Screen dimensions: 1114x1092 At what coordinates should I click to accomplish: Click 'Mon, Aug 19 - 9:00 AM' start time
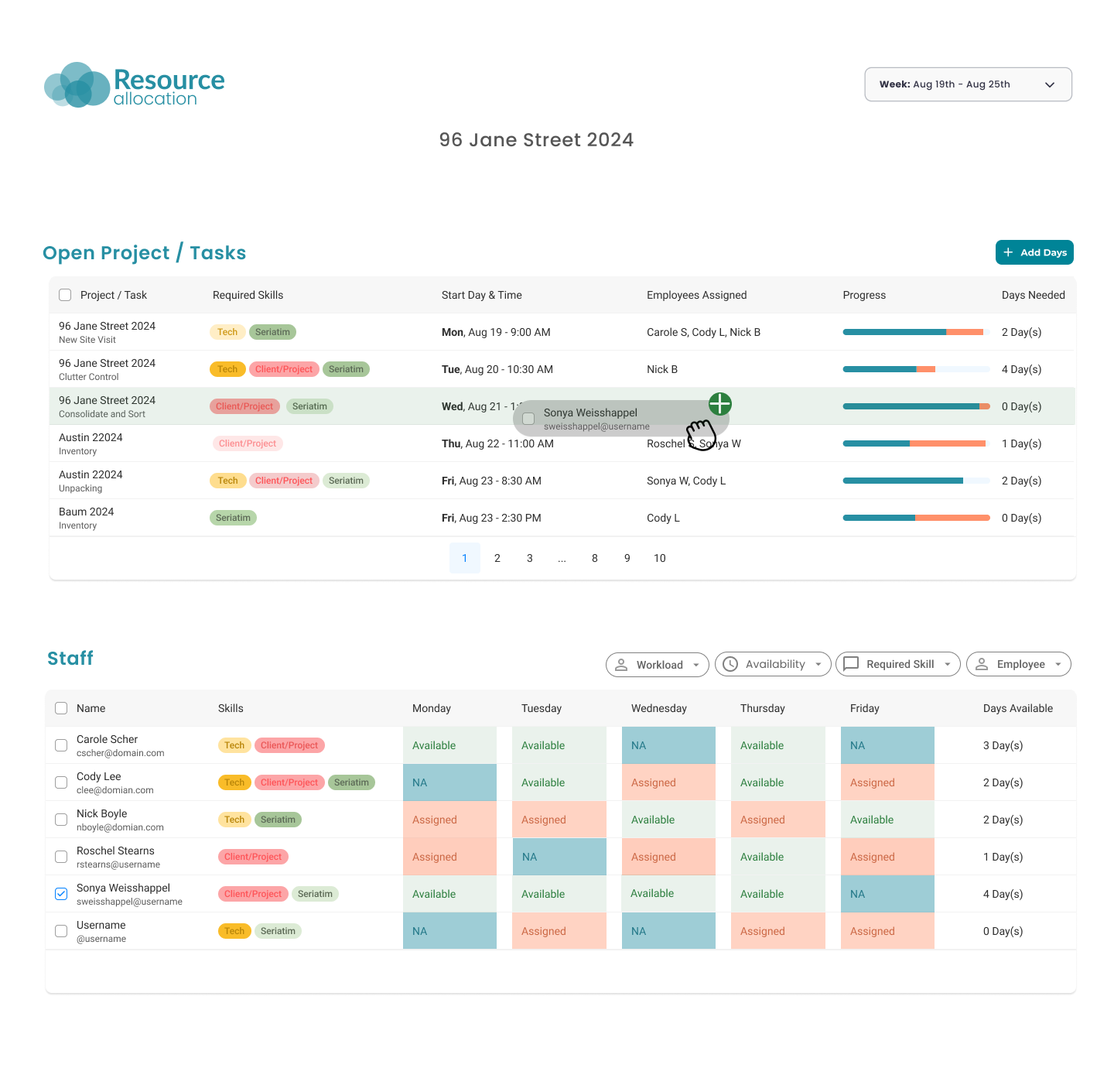tap(496, 332)
